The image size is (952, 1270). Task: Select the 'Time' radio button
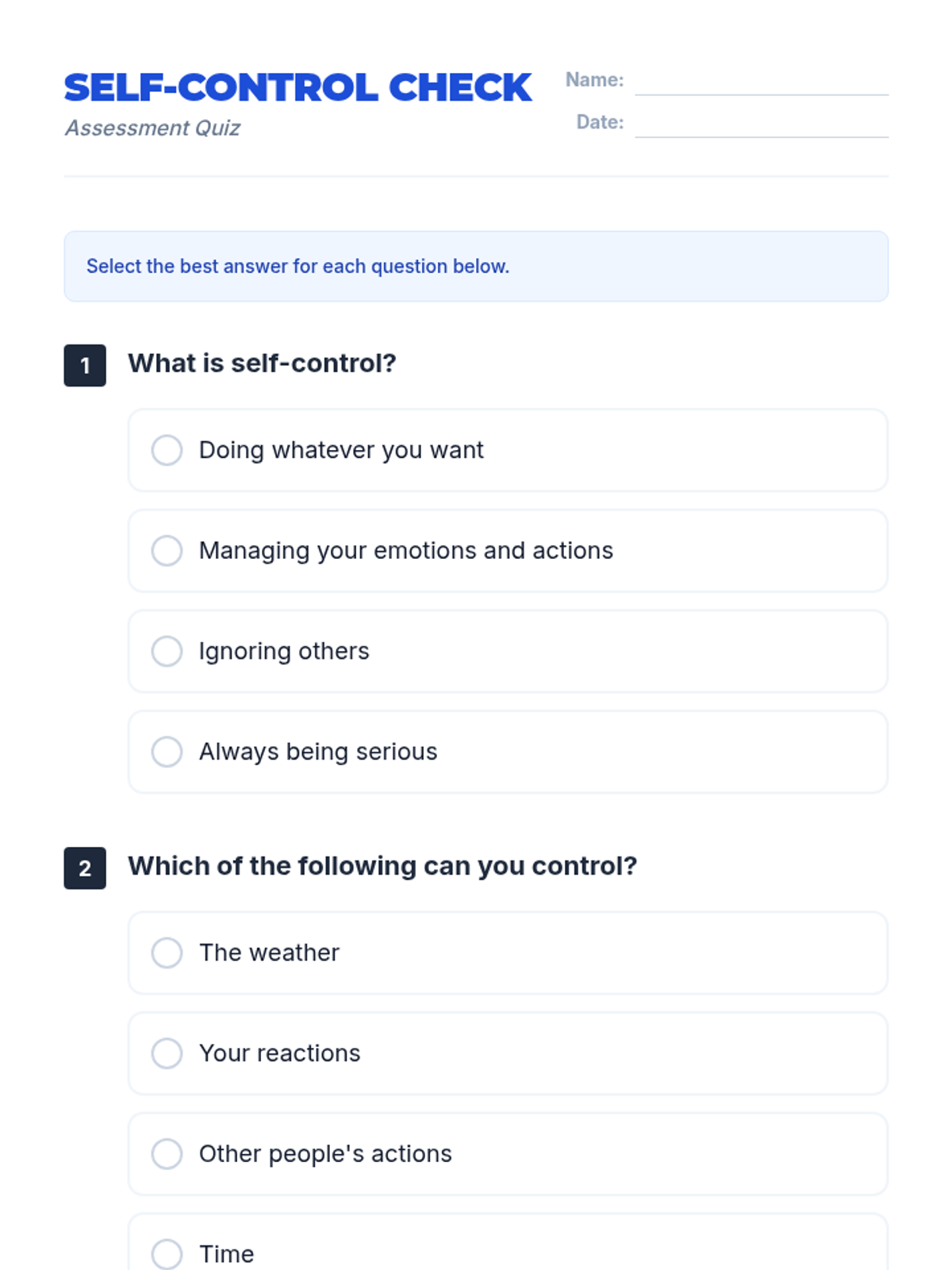click(167, 1254)
